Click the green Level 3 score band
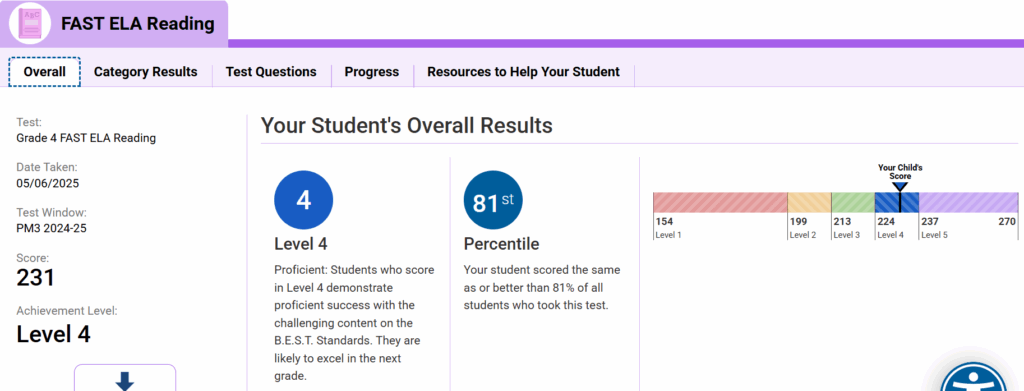The image size is (1024, 391). pyautogui.click(x=853, y=202)
